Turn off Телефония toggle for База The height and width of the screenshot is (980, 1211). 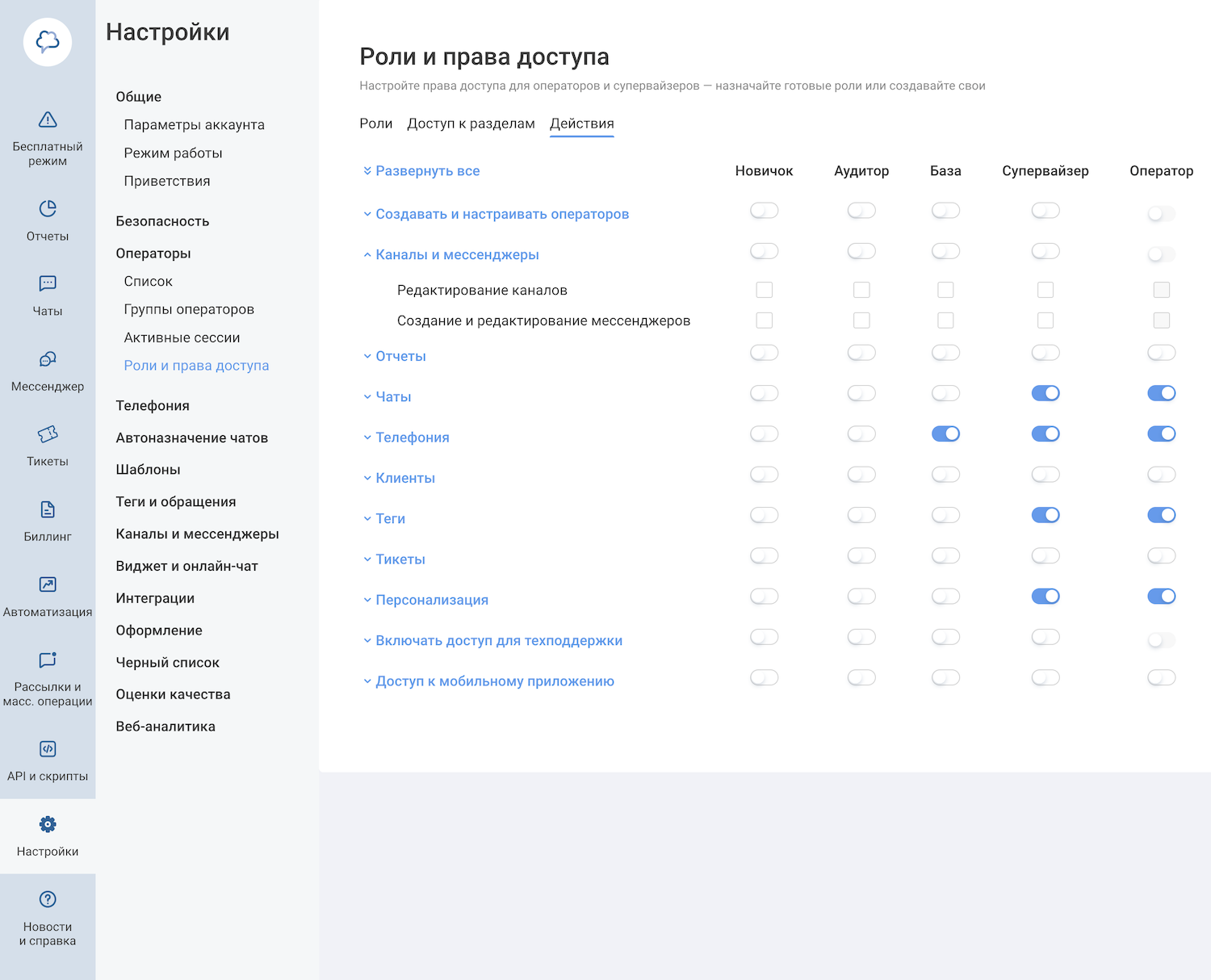pos(945,434)
